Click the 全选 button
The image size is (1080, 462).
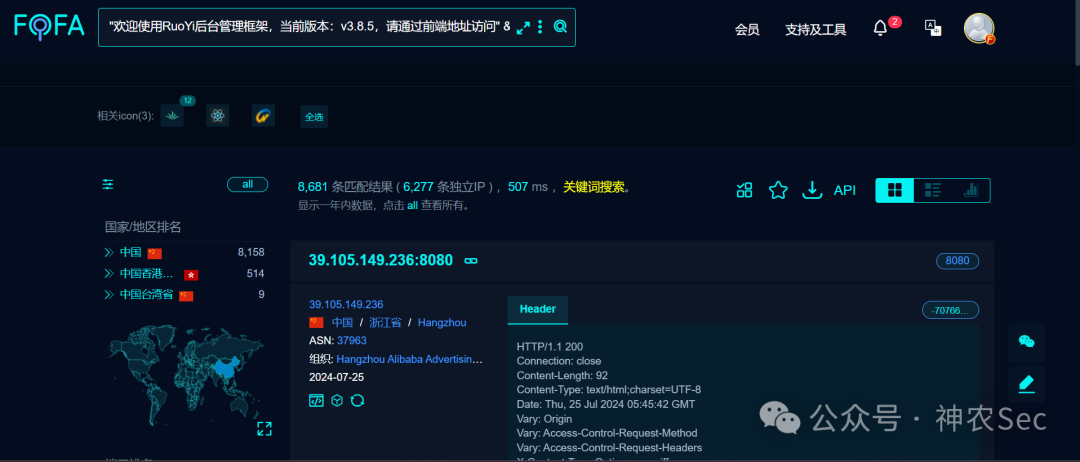point(314,116)
